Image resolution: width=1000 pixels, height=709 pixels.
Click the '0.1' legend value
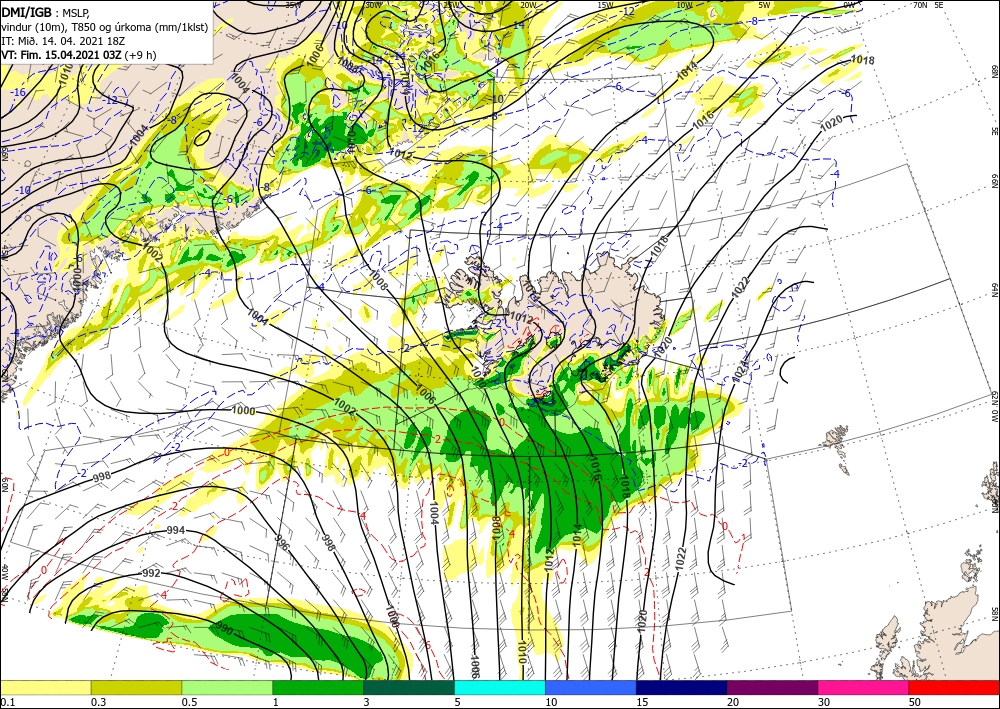pyautogui.click(x=8, y=703)
